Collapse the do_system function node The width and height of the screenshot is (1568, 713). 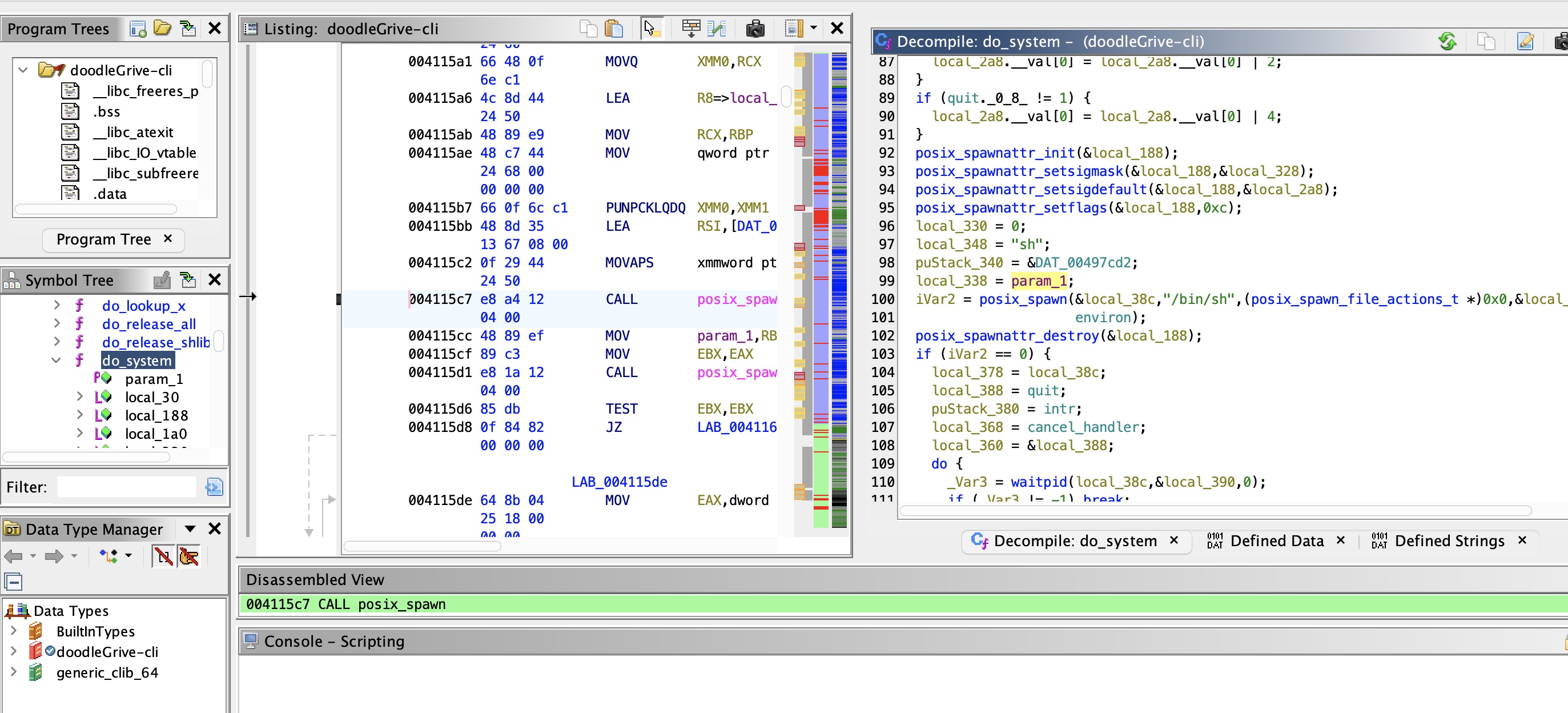(56, 360)
